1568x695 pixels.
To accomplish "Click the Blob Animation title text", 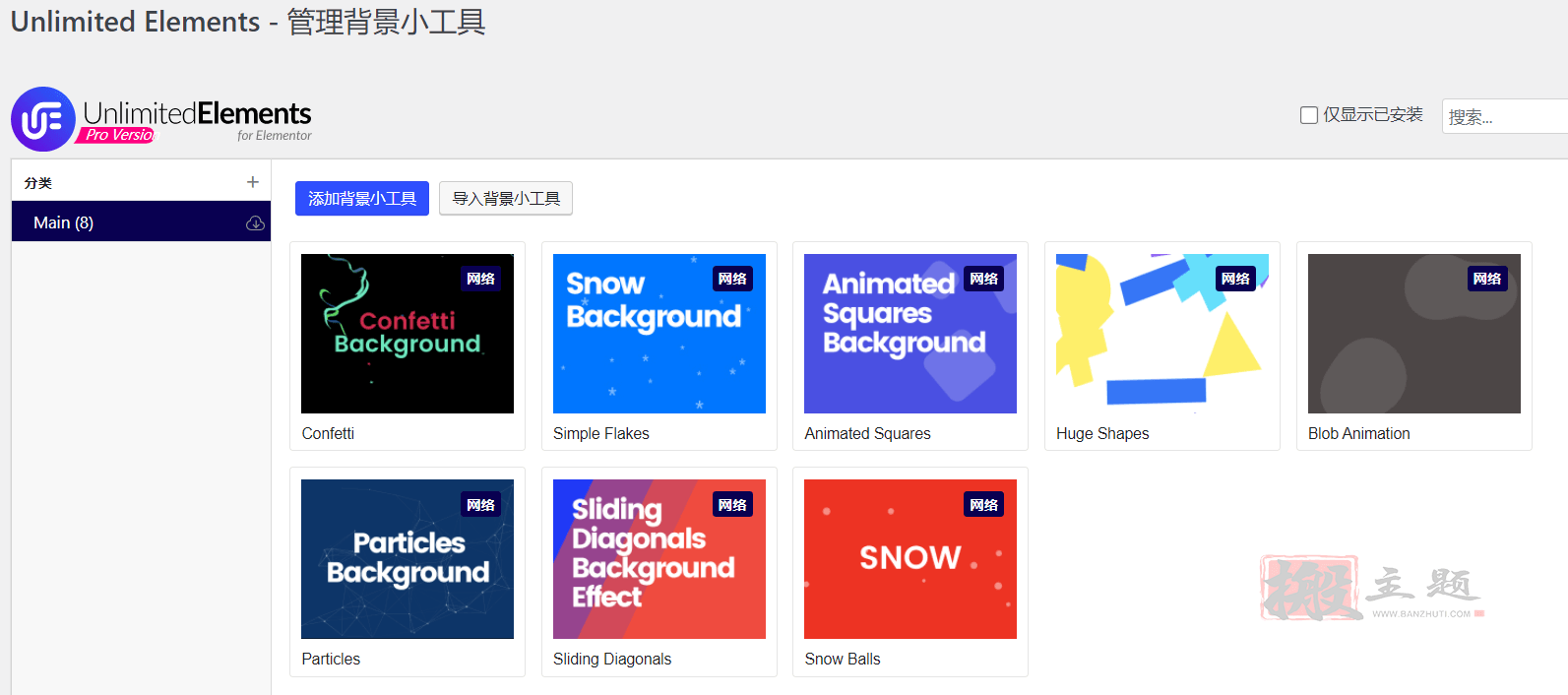I will tap(1359, 433).
